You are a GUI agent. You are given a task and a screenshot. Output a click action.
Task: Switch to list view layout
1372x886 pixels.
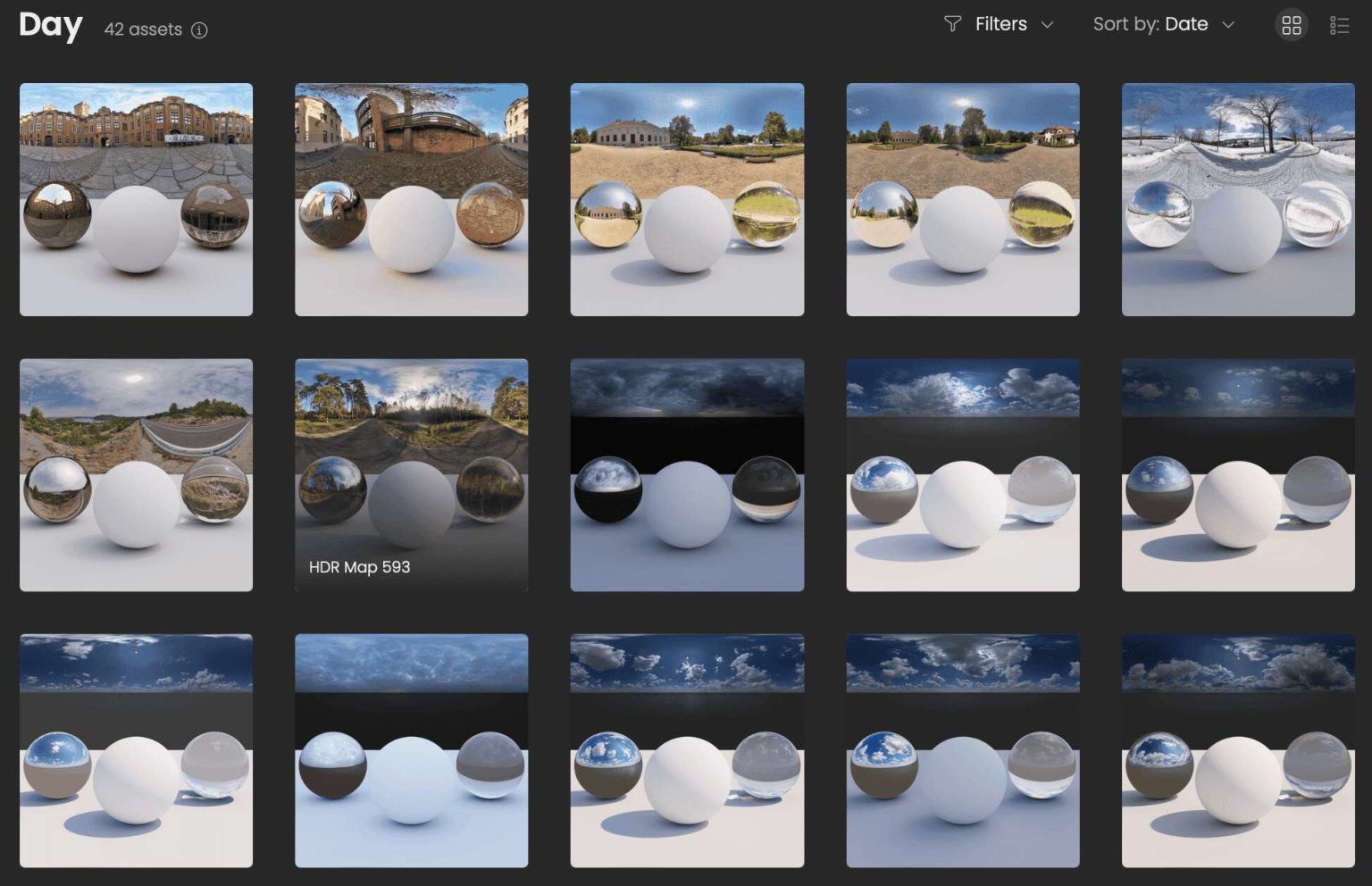[x=1339, y=25]
